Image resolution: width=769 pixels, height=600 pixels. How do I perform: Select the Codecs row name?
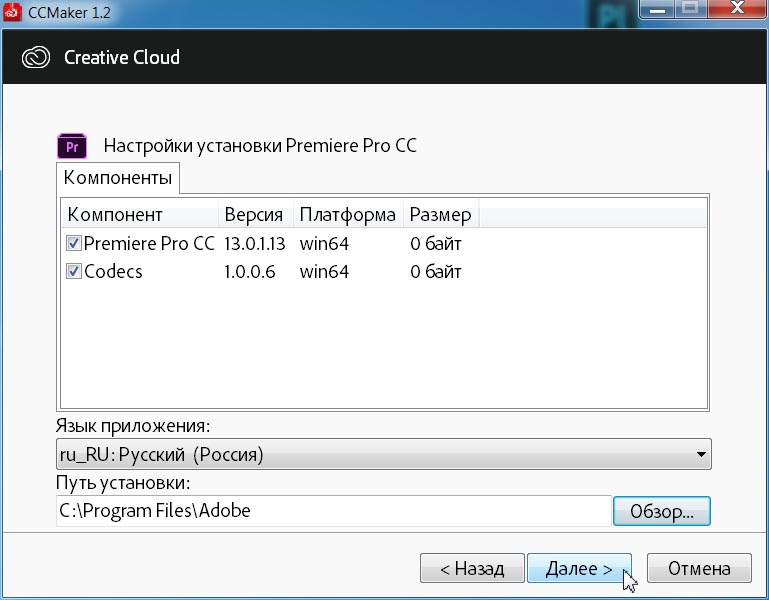pos(113,271)
